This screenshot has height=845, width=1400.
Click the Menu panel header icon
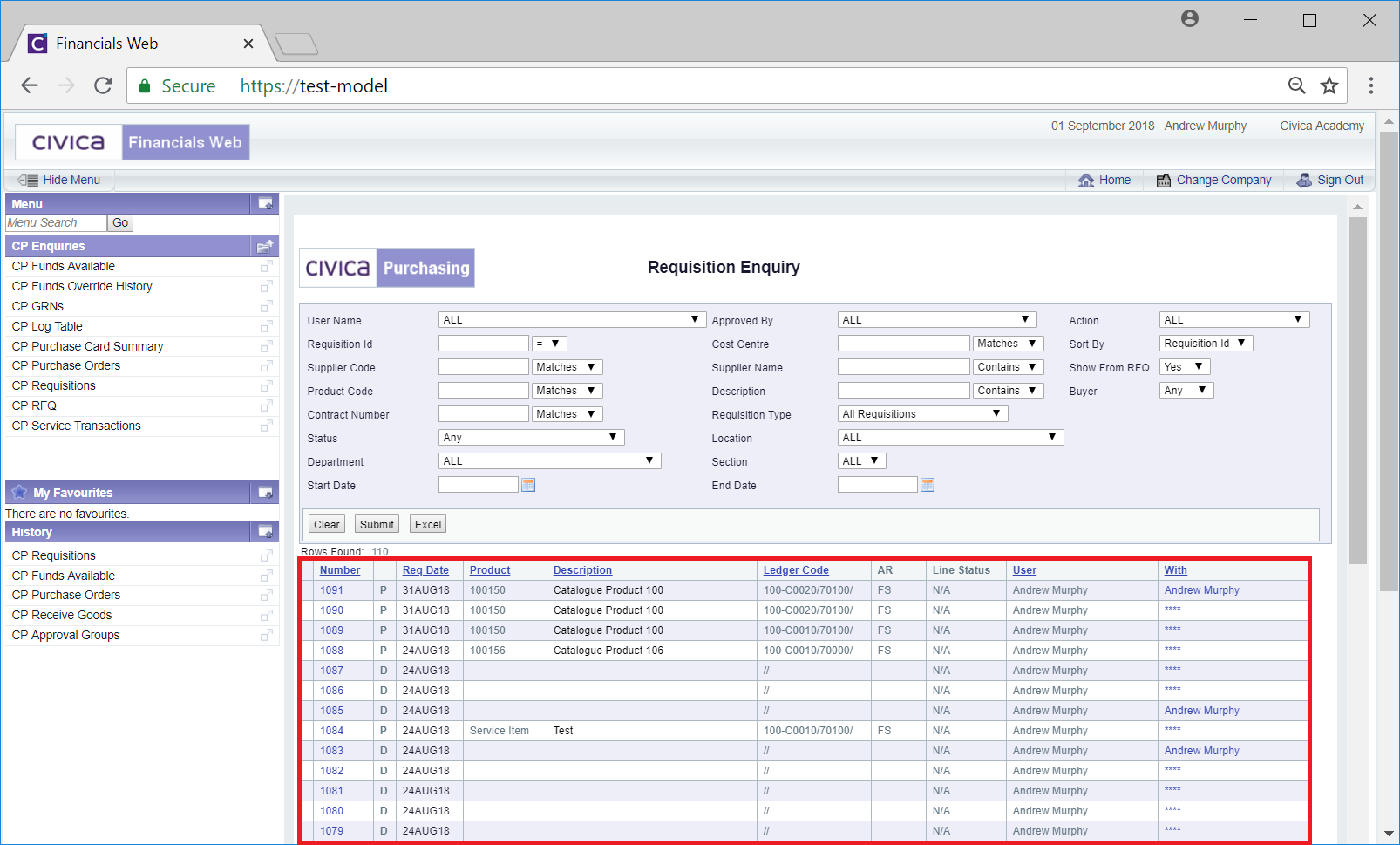(266, 203)
